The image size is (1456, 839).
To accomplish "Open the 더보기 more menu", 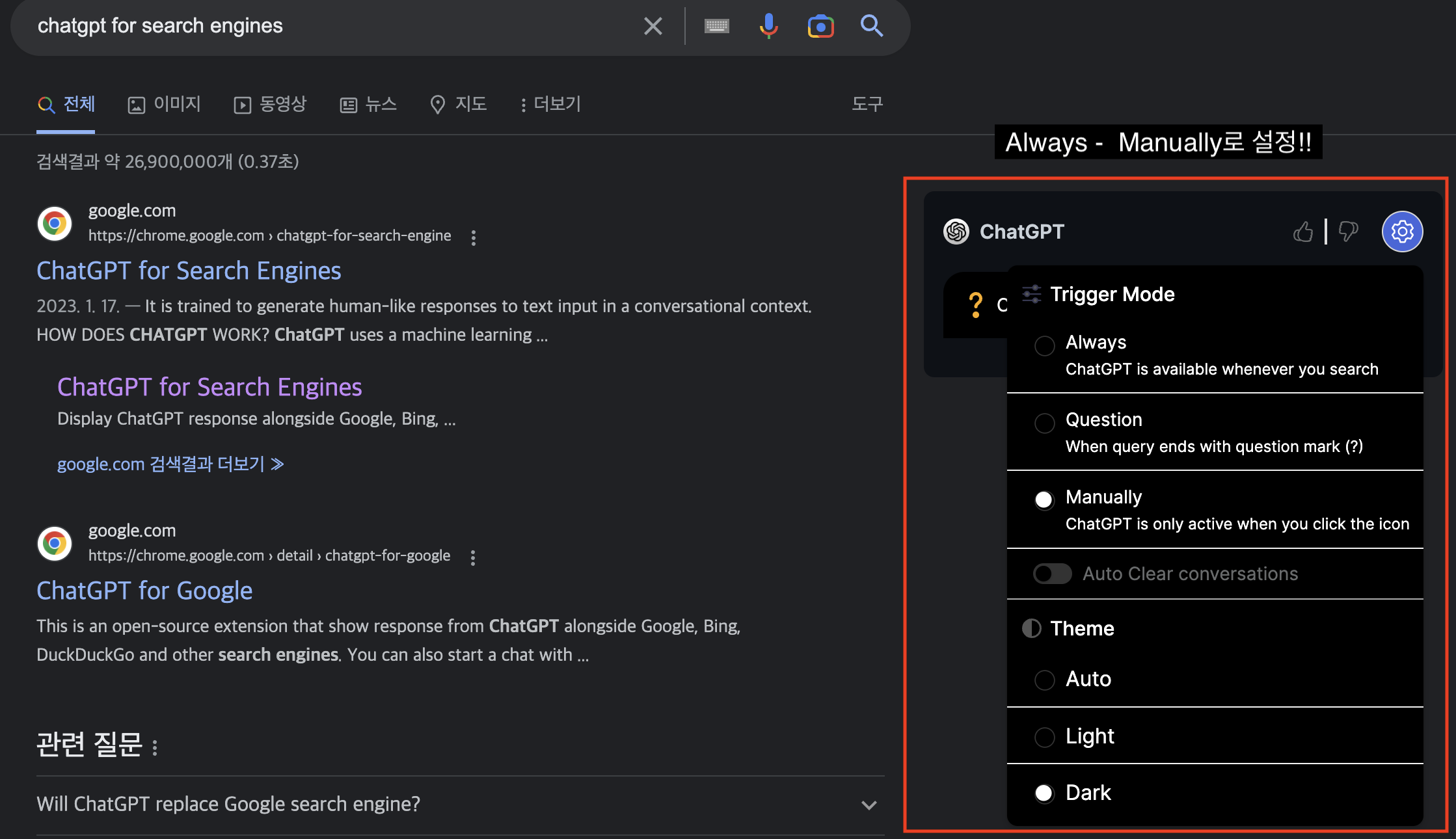I will [x=550, y=104].
